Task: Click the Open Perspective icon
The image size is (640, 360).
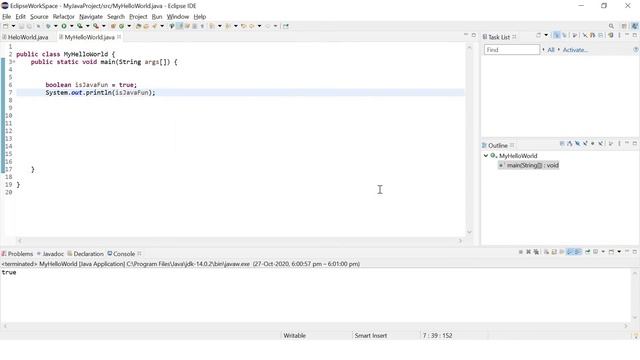Action: point(624,26)
